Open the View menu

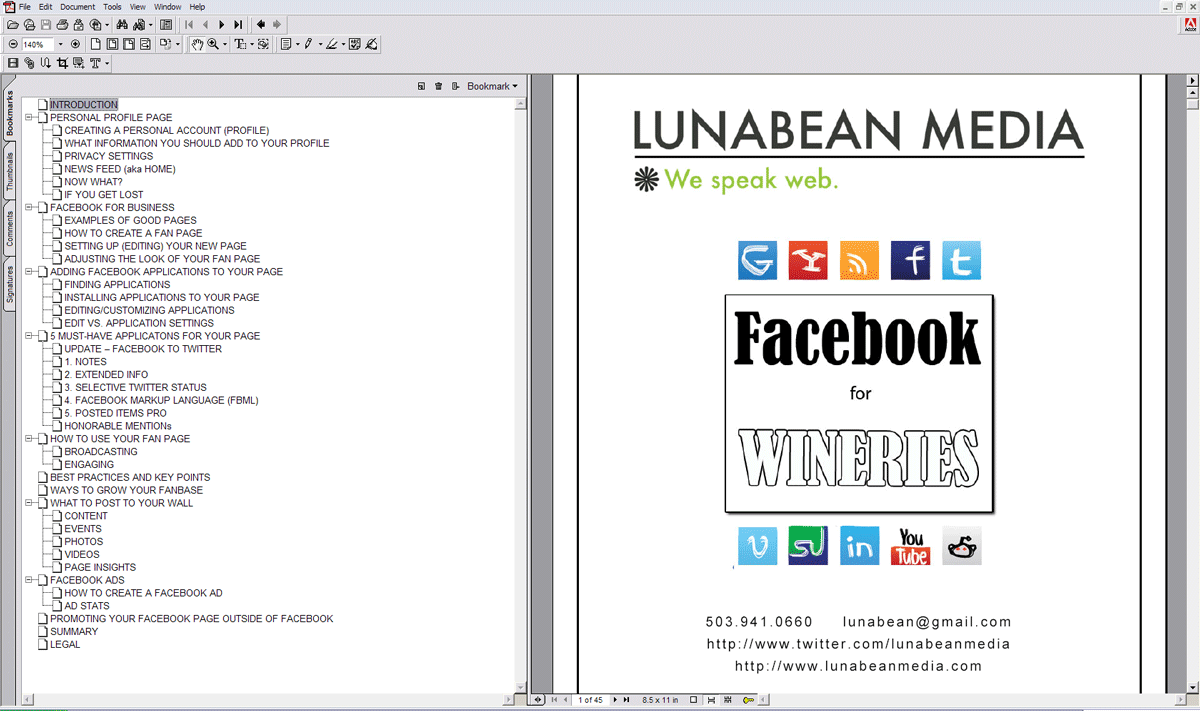138,7
